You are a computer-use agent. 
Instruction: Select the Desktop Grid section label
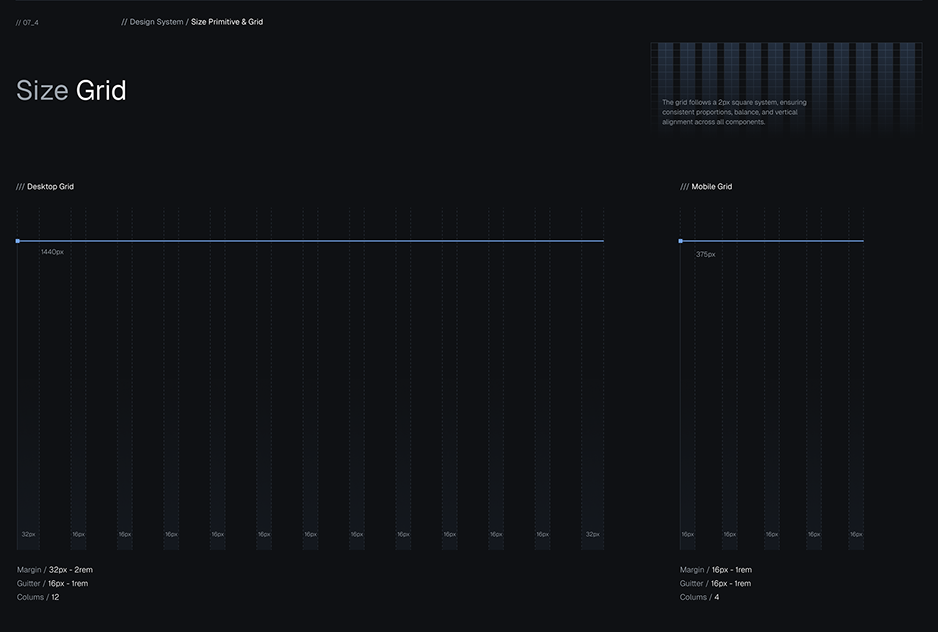click(x=45, y=187)
